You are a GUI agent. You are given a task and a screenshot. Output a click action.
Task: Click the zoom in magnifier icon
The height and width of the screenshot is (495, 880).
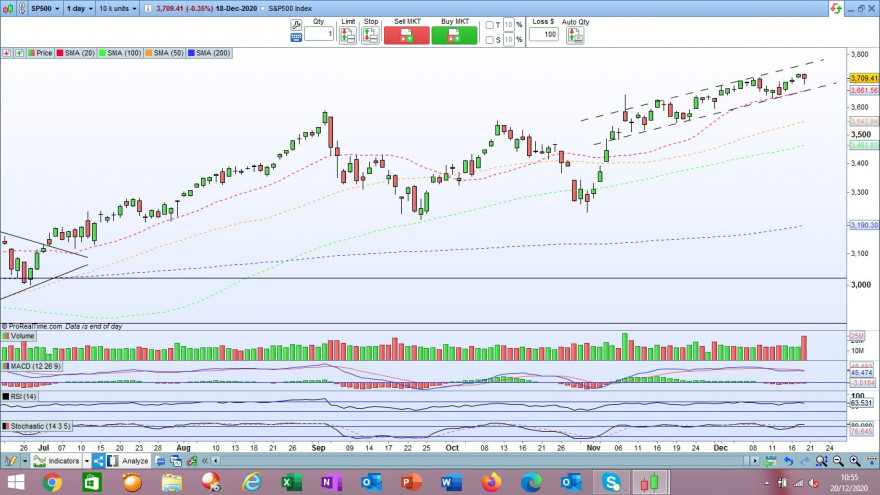click(x=855, y=461)
